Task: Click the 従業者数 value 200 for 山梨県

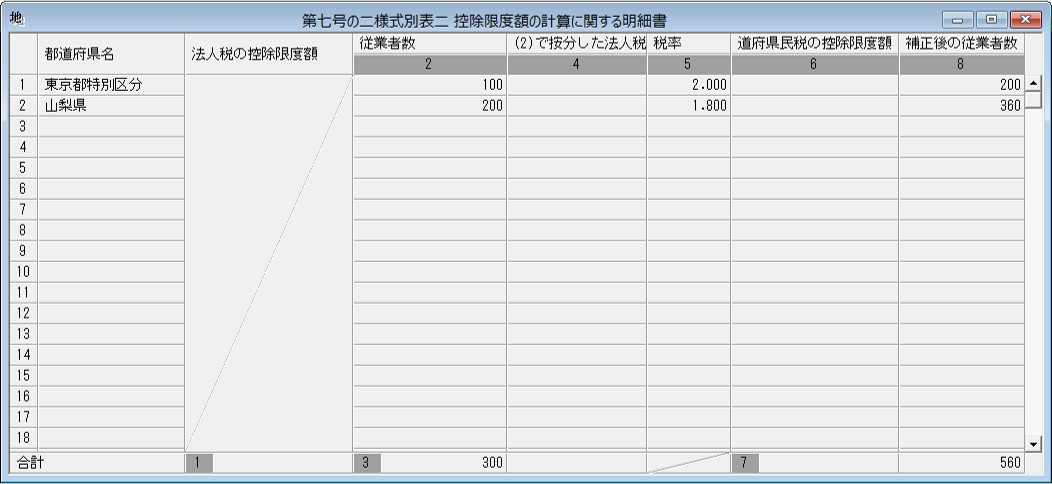Action: (x=429, y=106)
